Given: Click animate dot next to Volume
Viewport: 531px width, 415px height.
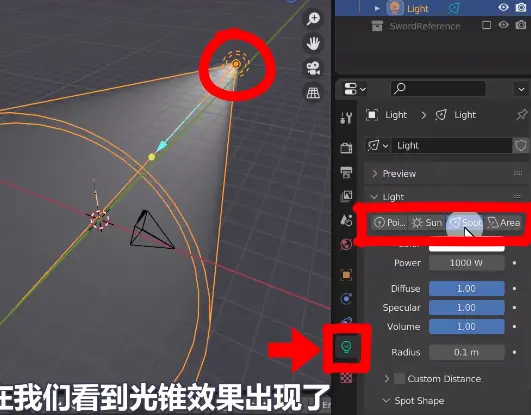Looking at the screenshot, I should [514, 326].
